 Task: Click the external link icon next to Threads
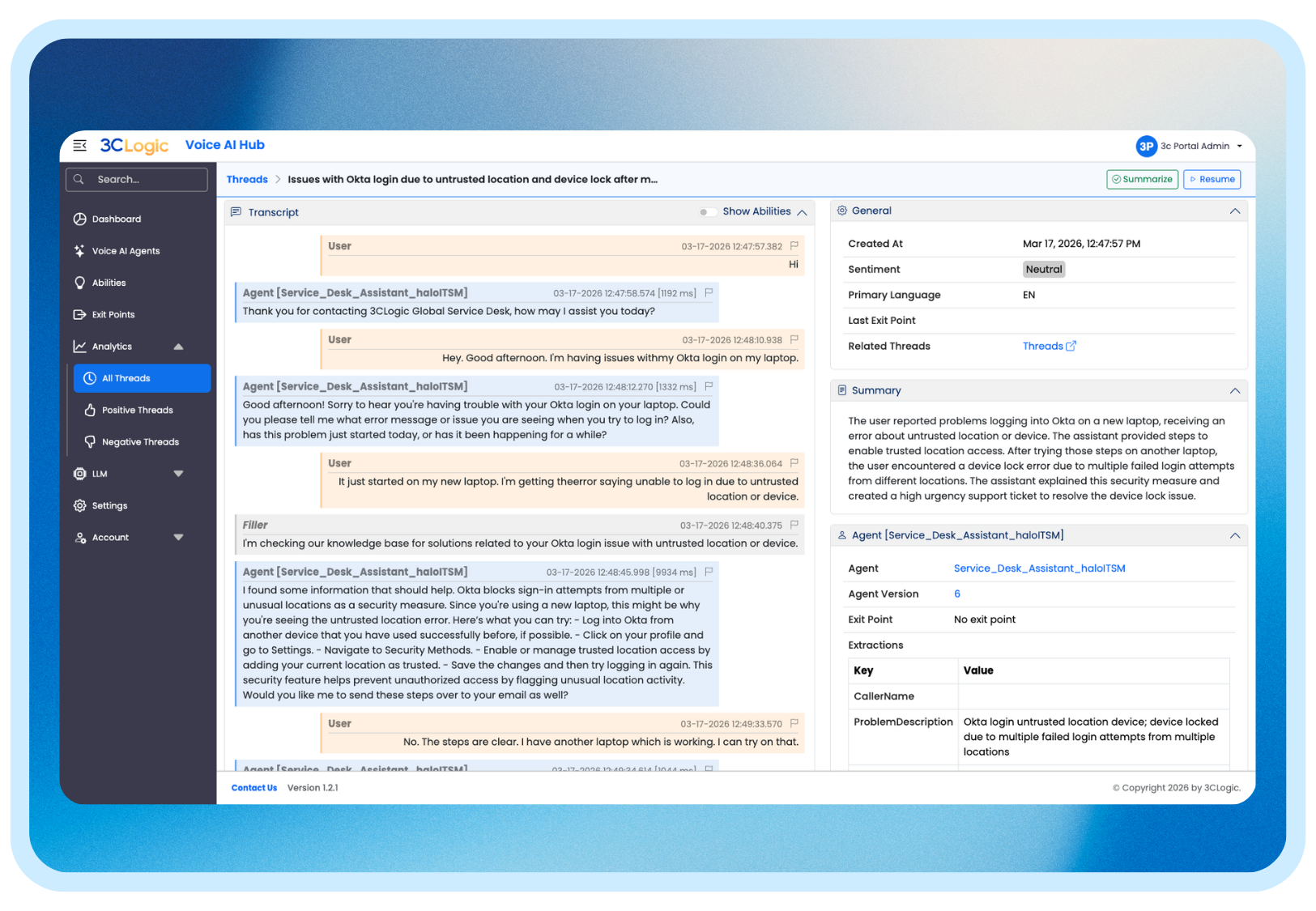[x=1071, y=346]
